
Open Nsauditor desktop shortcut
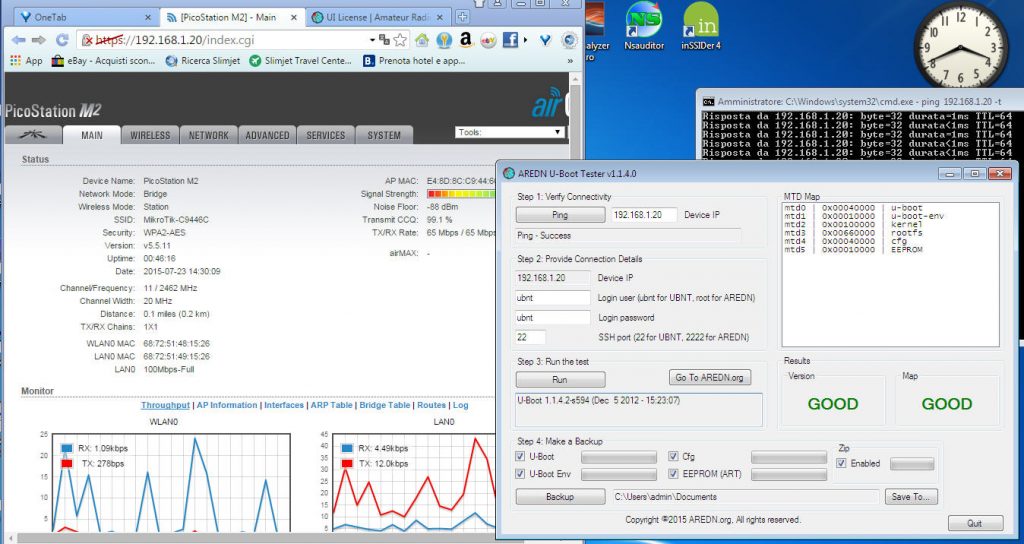click(644, 27)
